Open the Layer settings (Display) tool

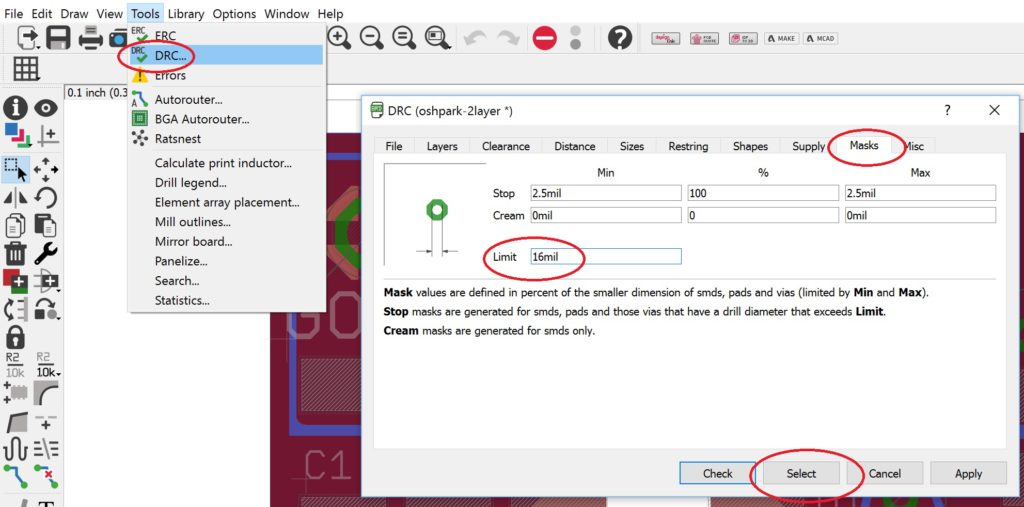click(16, 136)
